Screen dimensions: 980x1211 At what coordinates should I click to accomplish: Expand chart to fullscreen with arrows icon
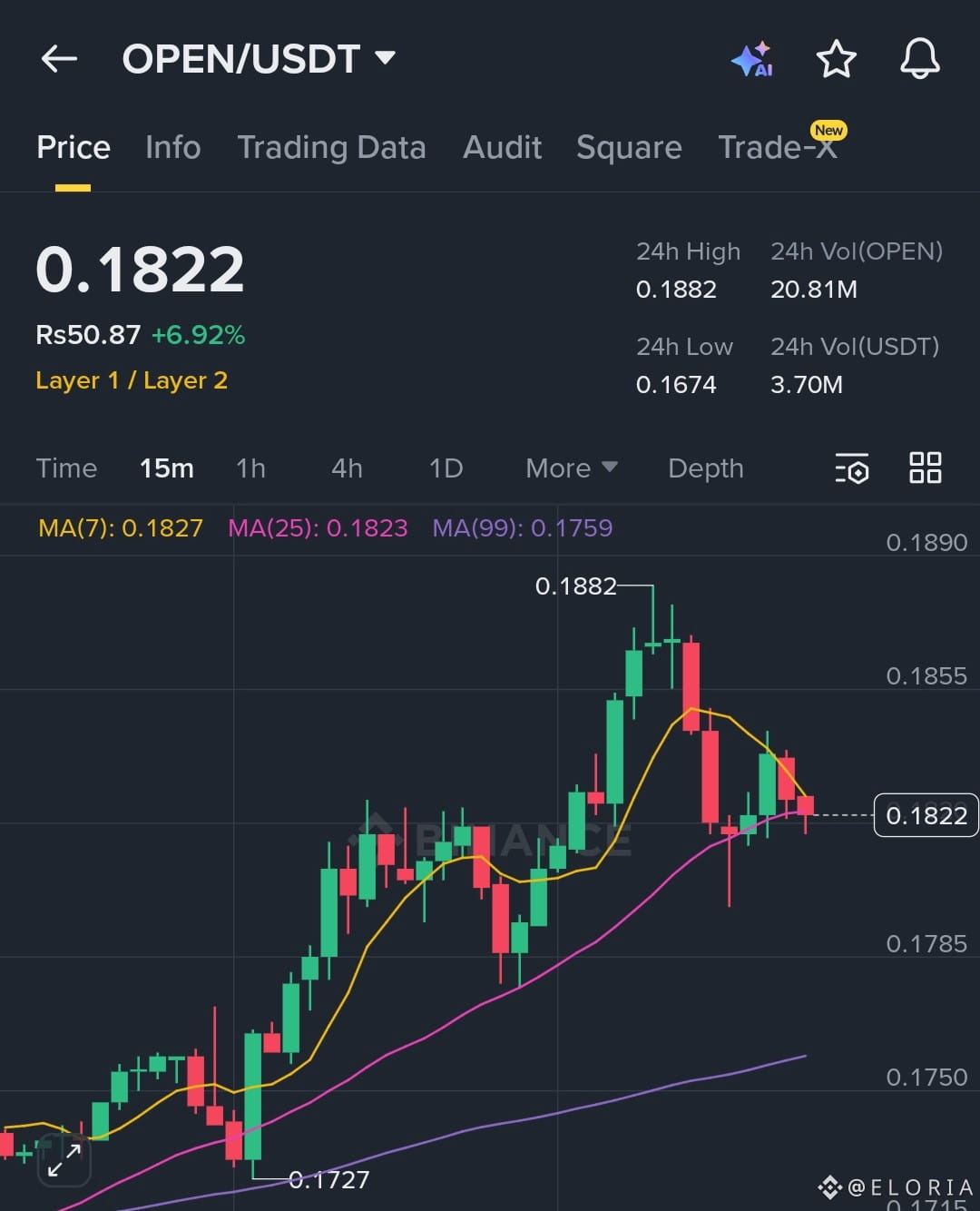tap(64, 1159)
